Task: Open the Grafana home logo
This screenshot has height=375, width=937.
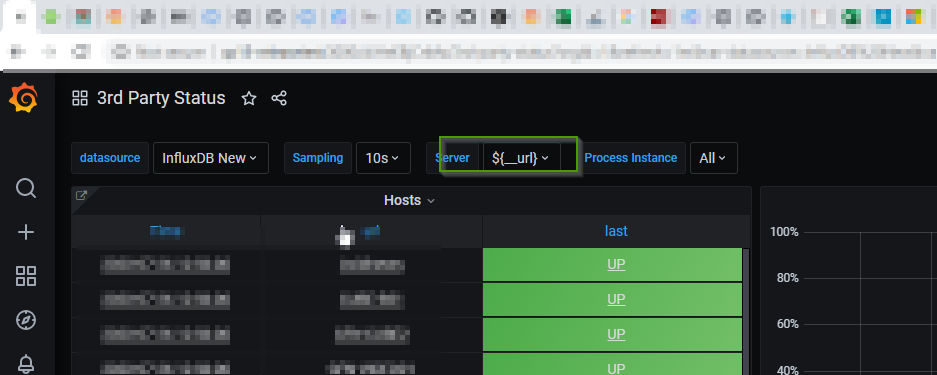Action: click(24, 98)
